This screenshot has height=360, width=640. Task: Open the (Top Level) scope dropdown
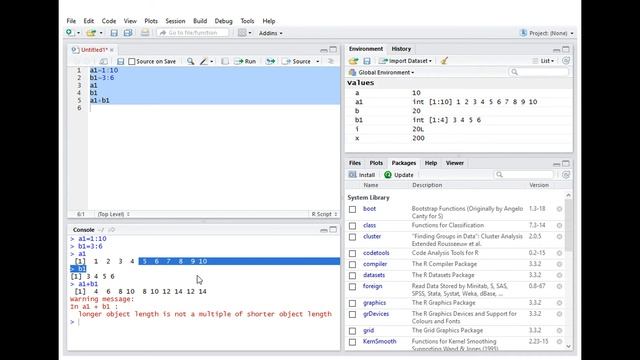coord(113,214)
